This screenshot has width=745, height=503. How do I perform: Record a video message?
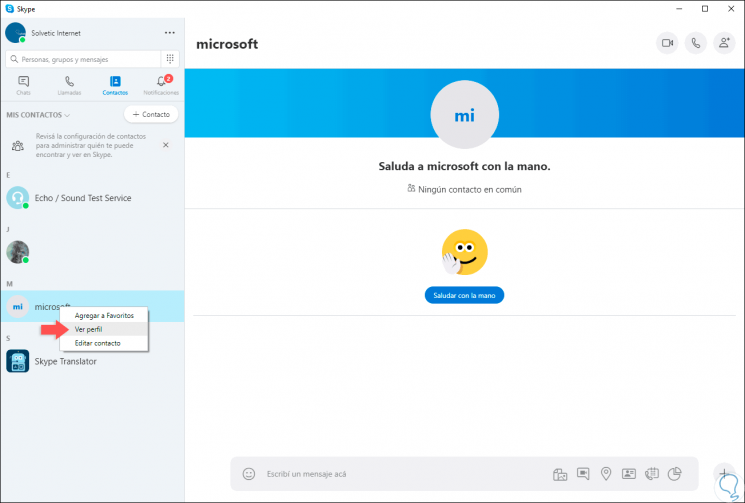click(583, 474)
